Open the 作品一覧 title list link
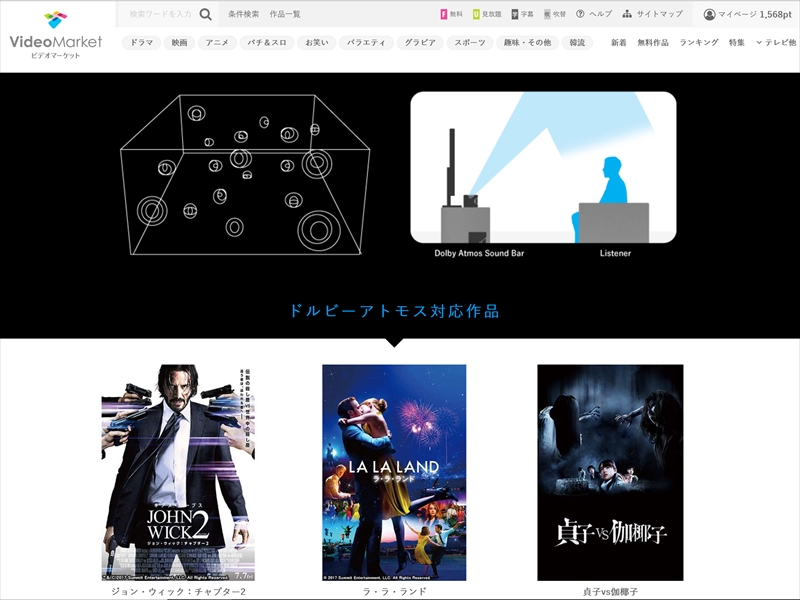The image size is (800, 600). [285, 14]
